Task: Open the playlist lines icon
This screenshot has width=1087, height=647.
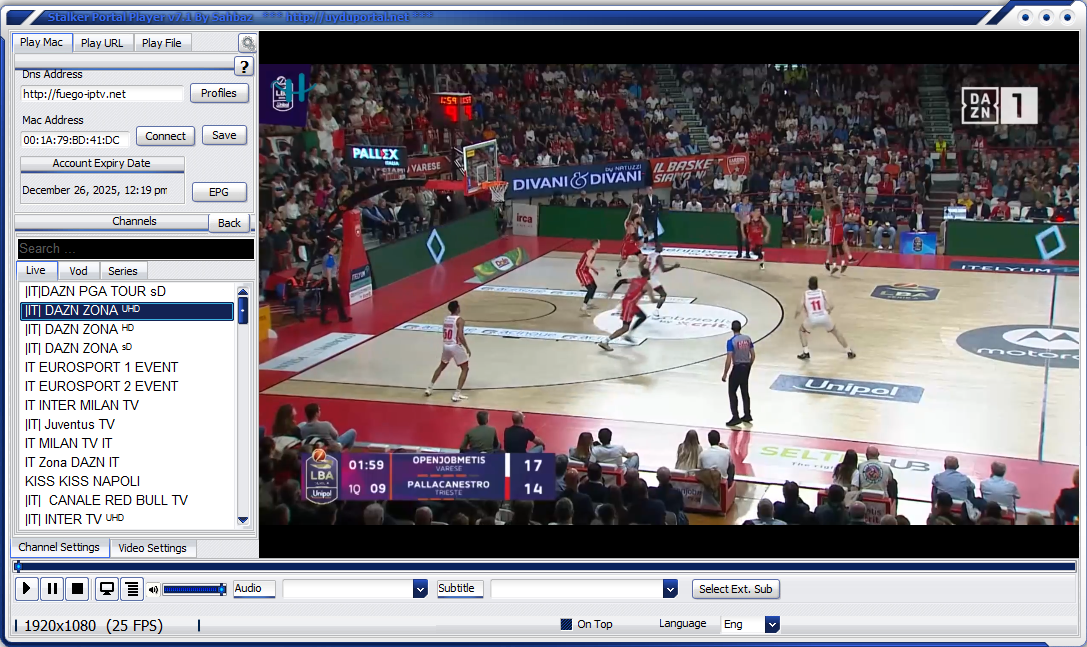Action: click(132, 589)
